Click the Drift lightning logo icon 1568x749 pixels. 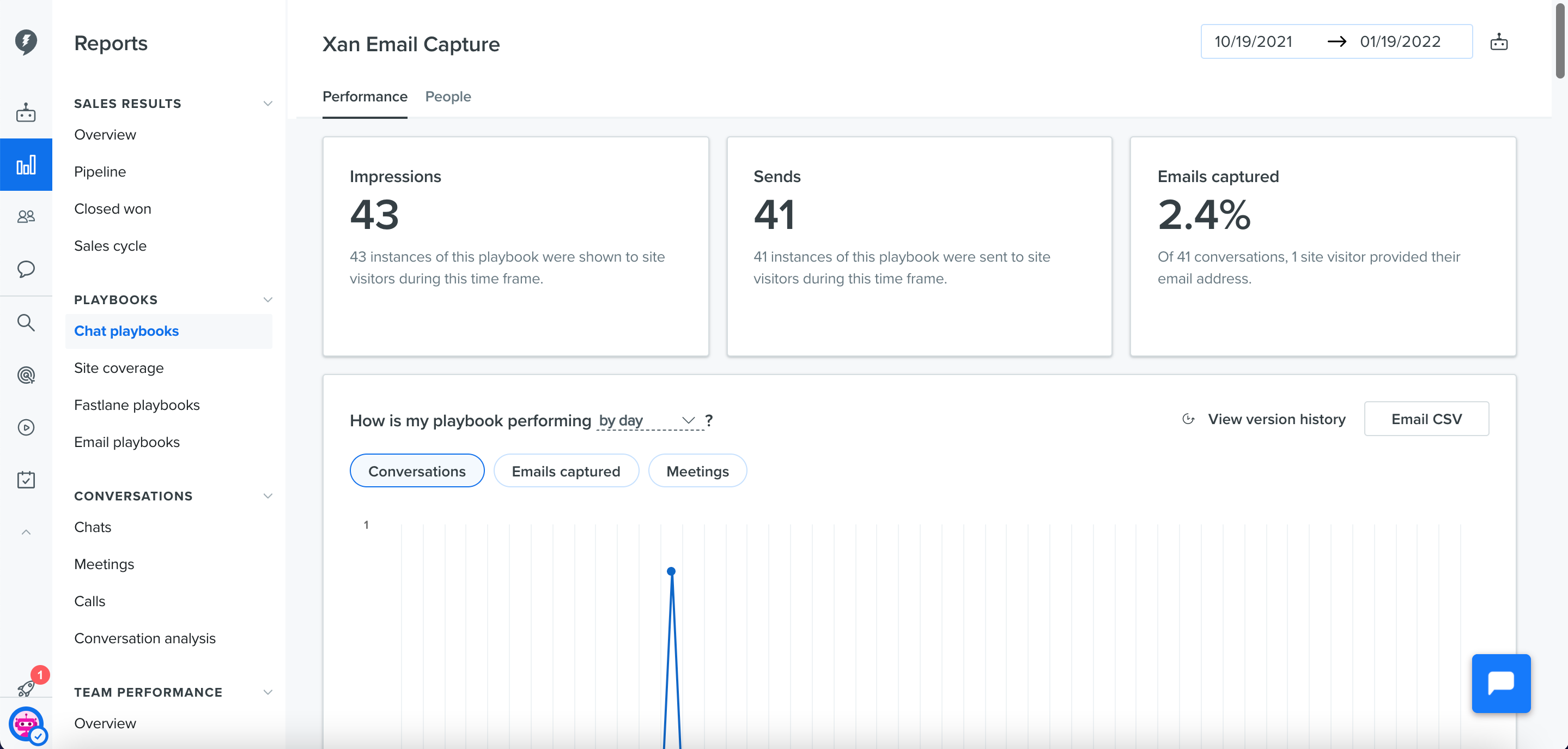click(26, 42)
